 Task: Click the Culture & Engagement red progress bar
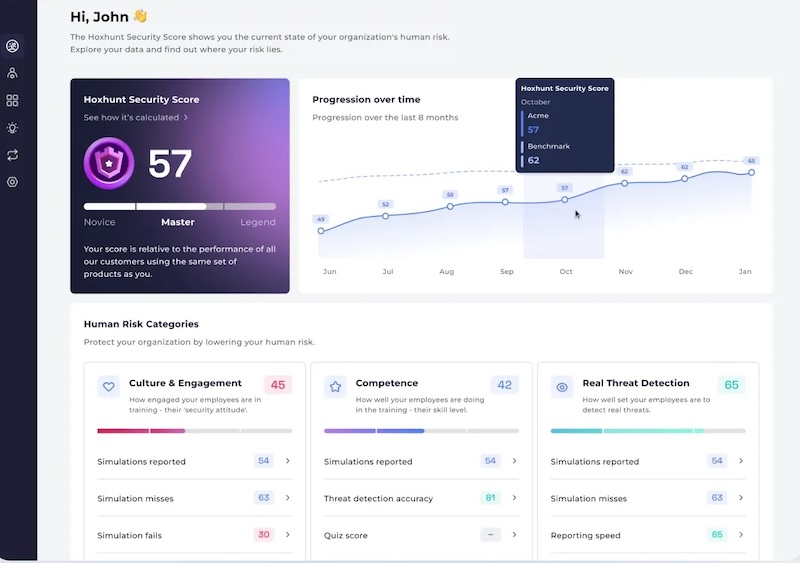coord(195,431)
